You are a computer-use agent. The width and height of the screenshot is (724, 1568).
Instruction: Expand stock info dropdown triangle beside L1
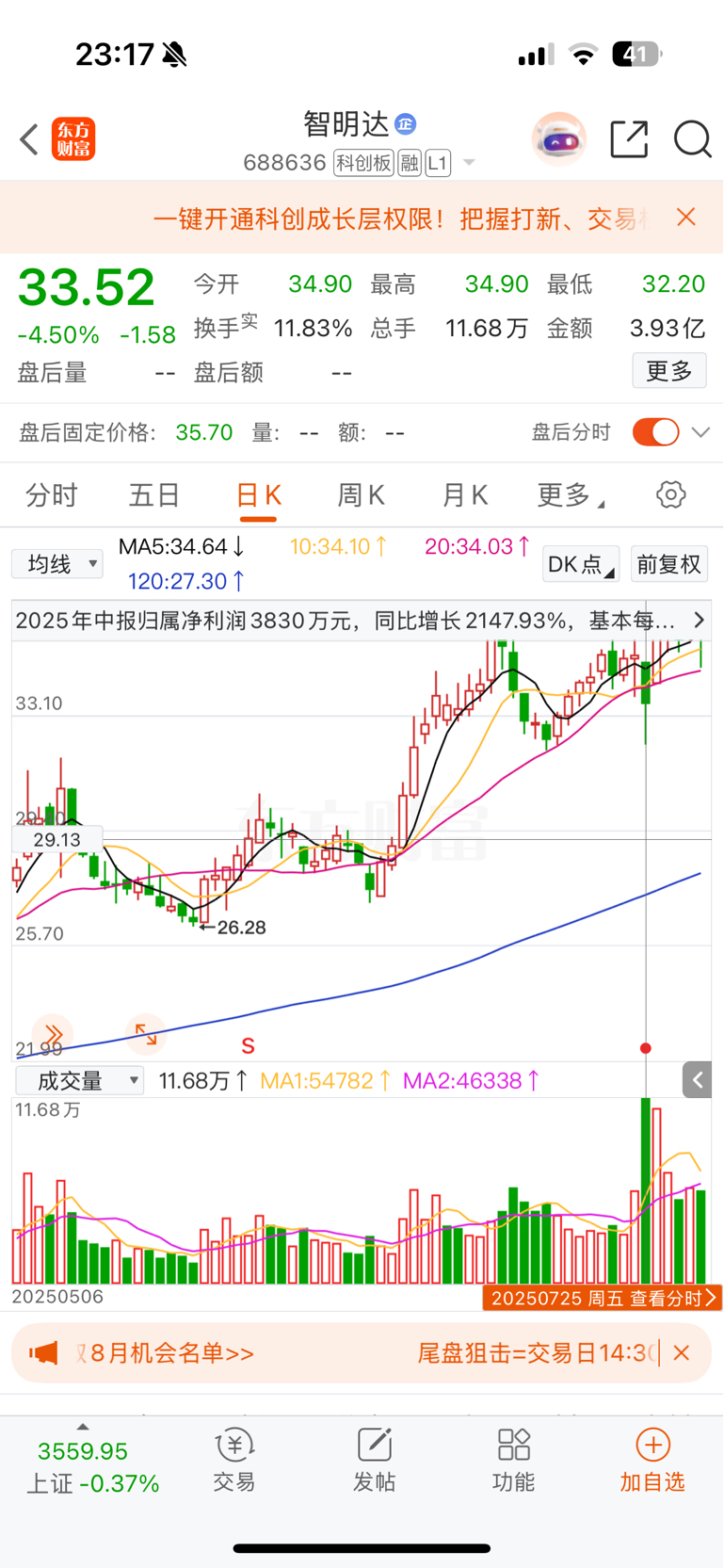coord(469,164)
